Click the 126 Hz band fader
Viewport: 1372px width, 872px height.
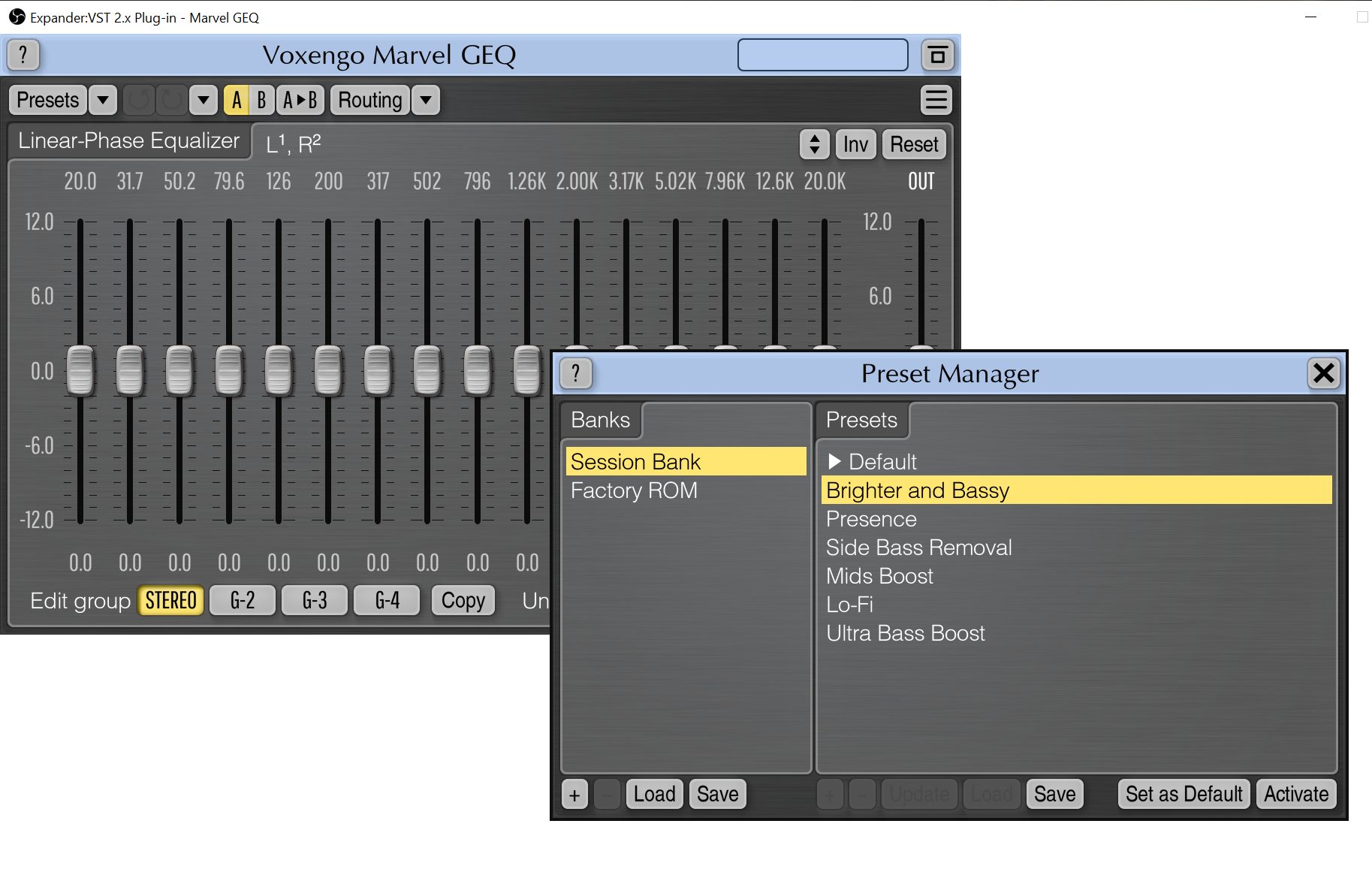click(279, 370)
